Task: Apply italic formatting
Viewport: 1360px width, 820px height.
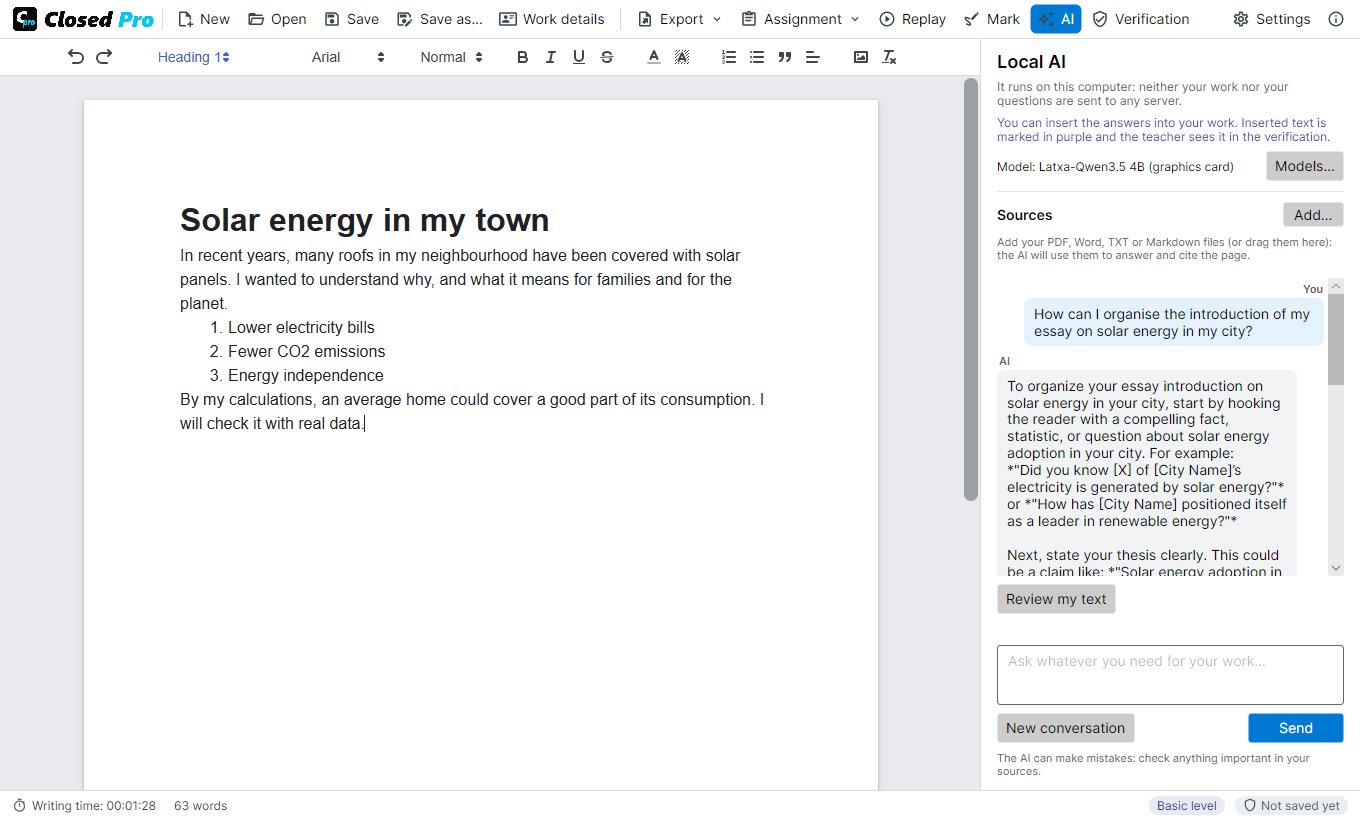Action: click(x=550, y=57)
